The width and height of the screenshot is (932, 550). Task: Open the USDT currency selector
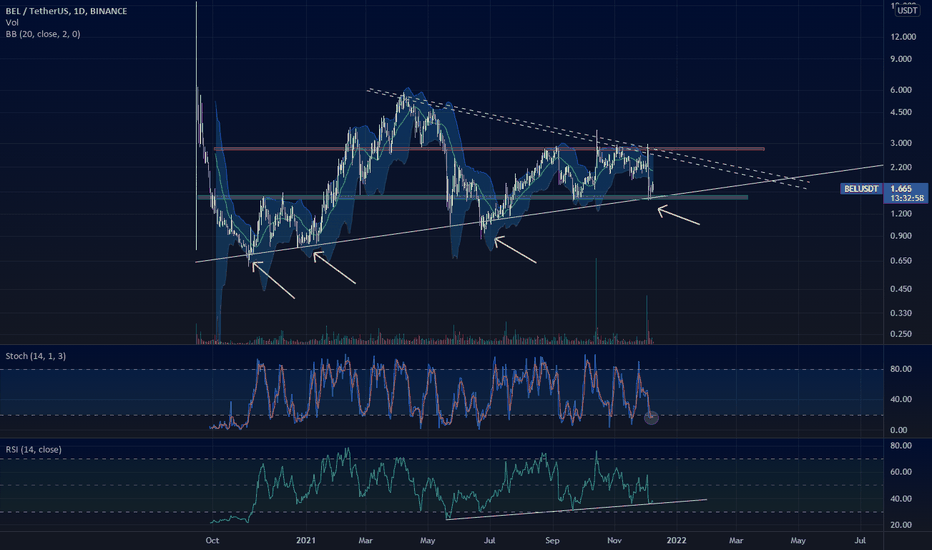click(907, 10)
